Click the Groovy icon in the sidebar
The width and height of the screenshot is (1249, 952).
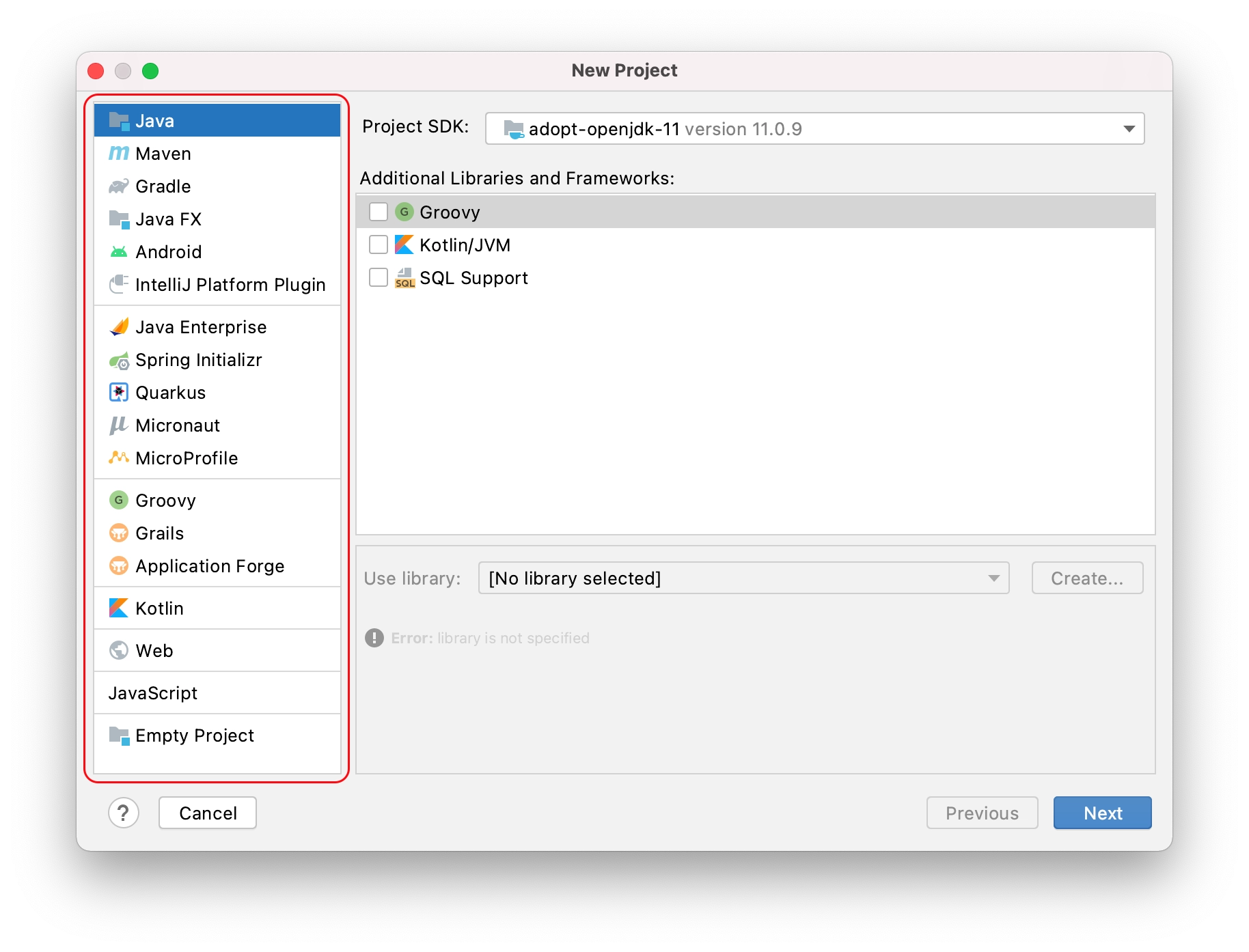[119, 500]
